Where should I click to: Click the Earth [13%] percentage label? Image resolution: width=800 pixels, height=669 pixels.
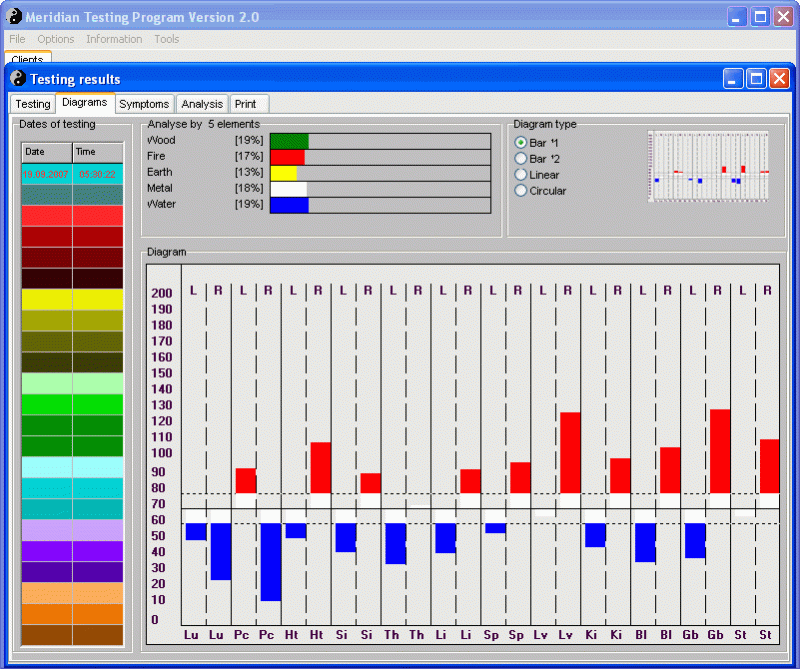click(249, 172)
